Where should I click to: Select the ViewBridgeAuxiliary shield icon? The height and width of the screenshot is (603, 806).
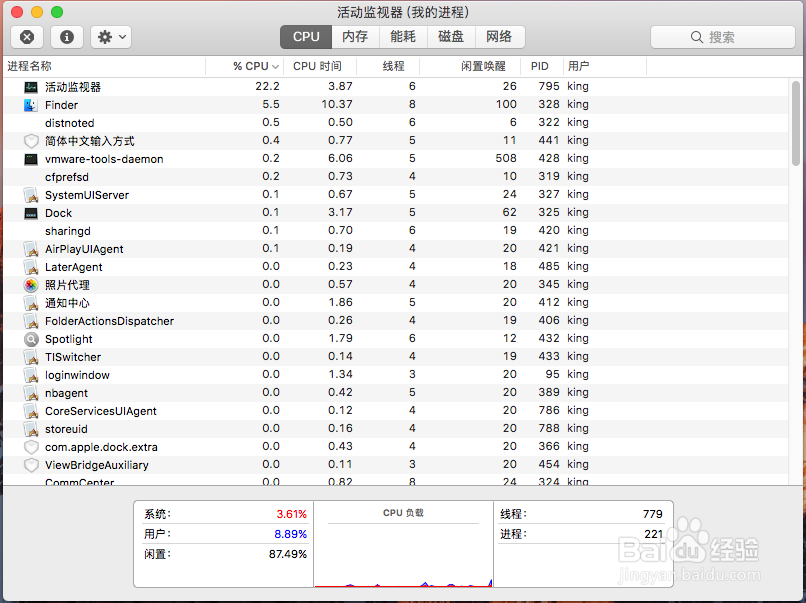pyautogui.click(x=31, y=465)
